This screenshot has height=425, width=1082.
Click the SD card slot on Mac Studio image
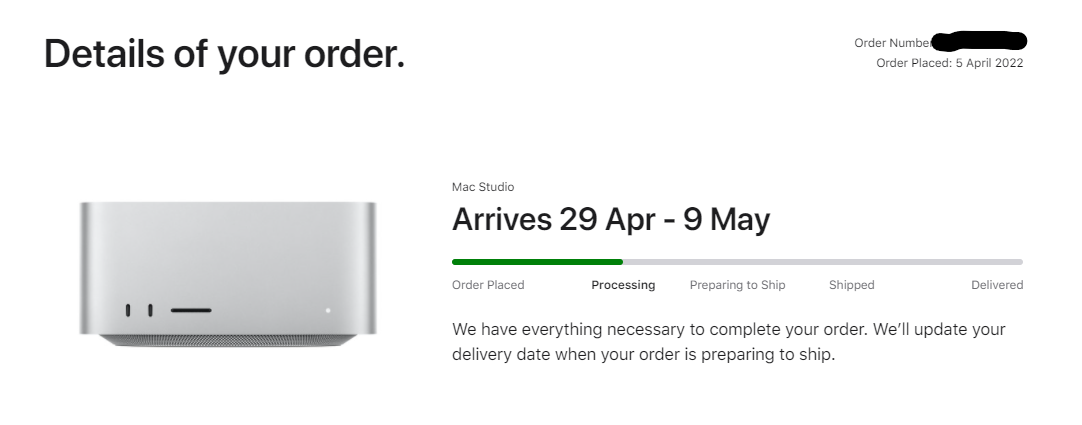click(x=191, y=310)
